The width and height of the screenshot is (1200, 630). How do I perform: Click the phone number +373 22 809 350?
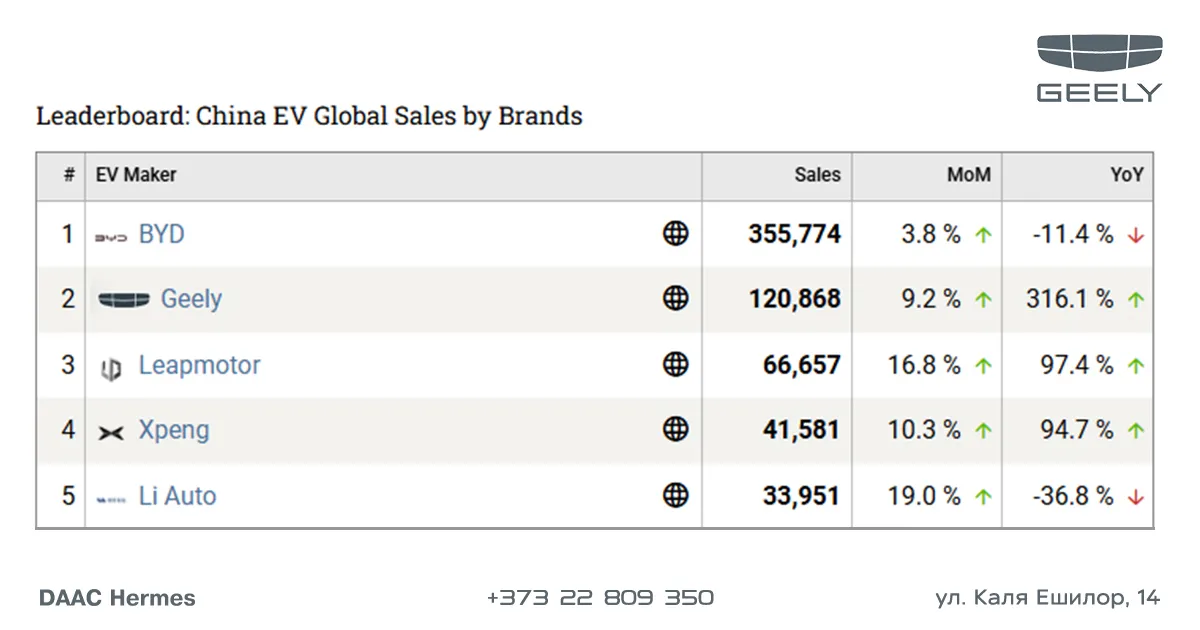tap(600, 598)
